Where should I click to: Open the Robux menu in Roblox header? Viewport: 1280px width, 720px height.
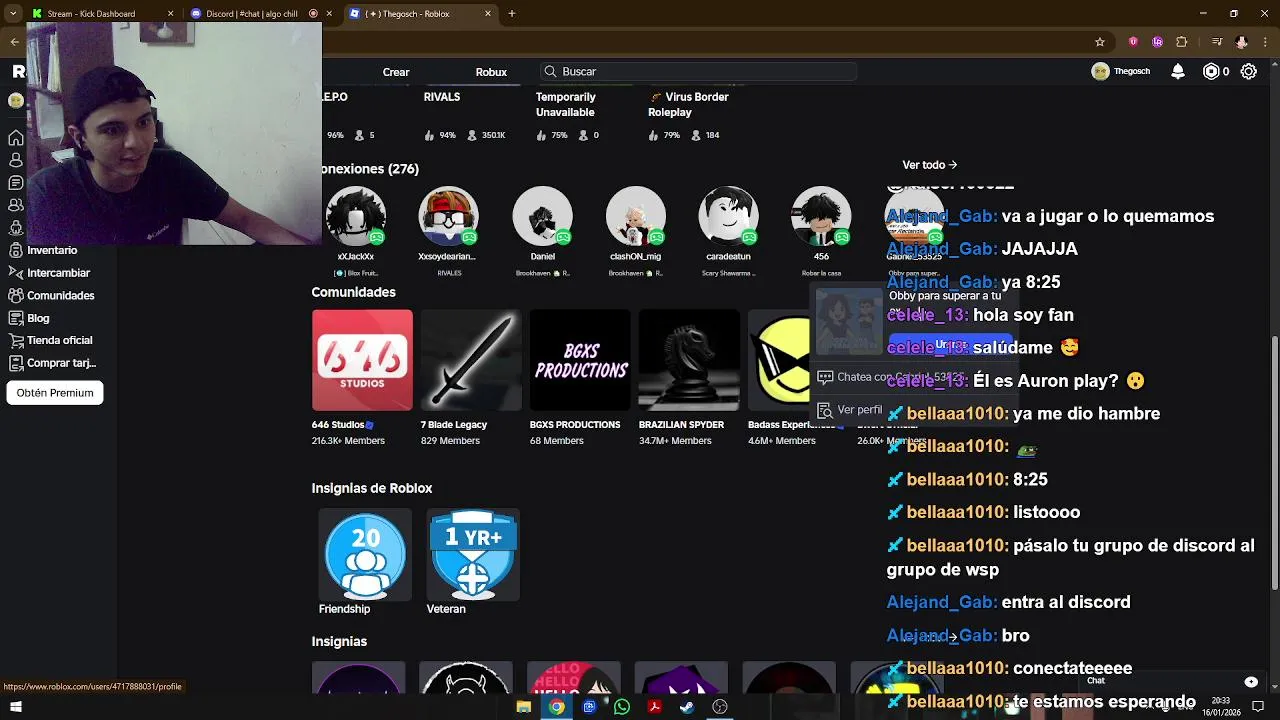[x=491, y=72]
